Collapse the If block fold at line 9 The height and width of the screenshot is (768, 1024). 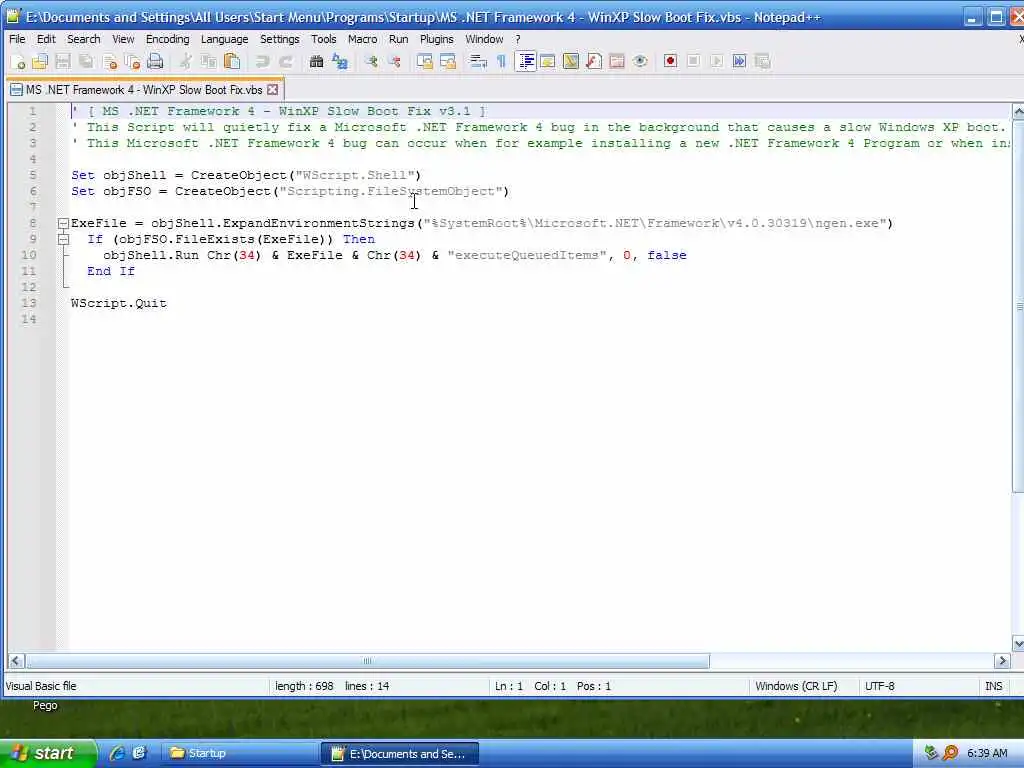click(63, 240)
